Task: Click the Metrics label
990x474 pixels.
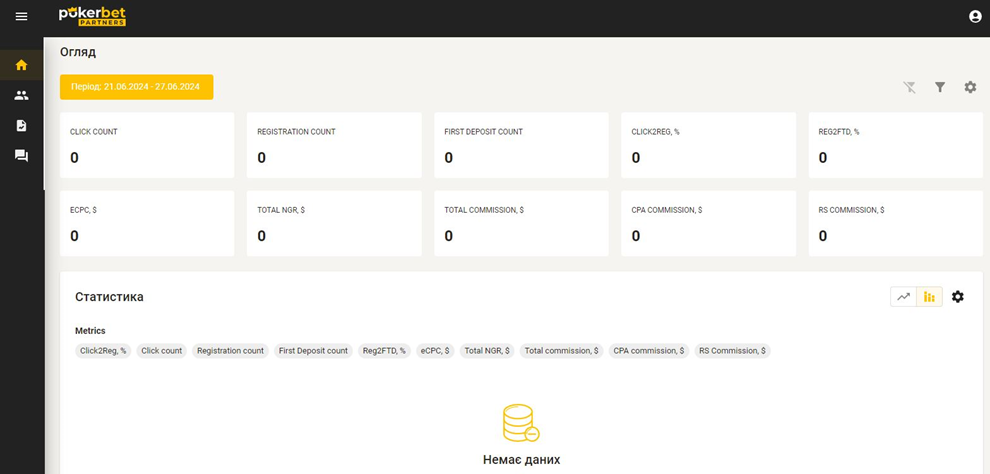Action: [x=90, y=331]
